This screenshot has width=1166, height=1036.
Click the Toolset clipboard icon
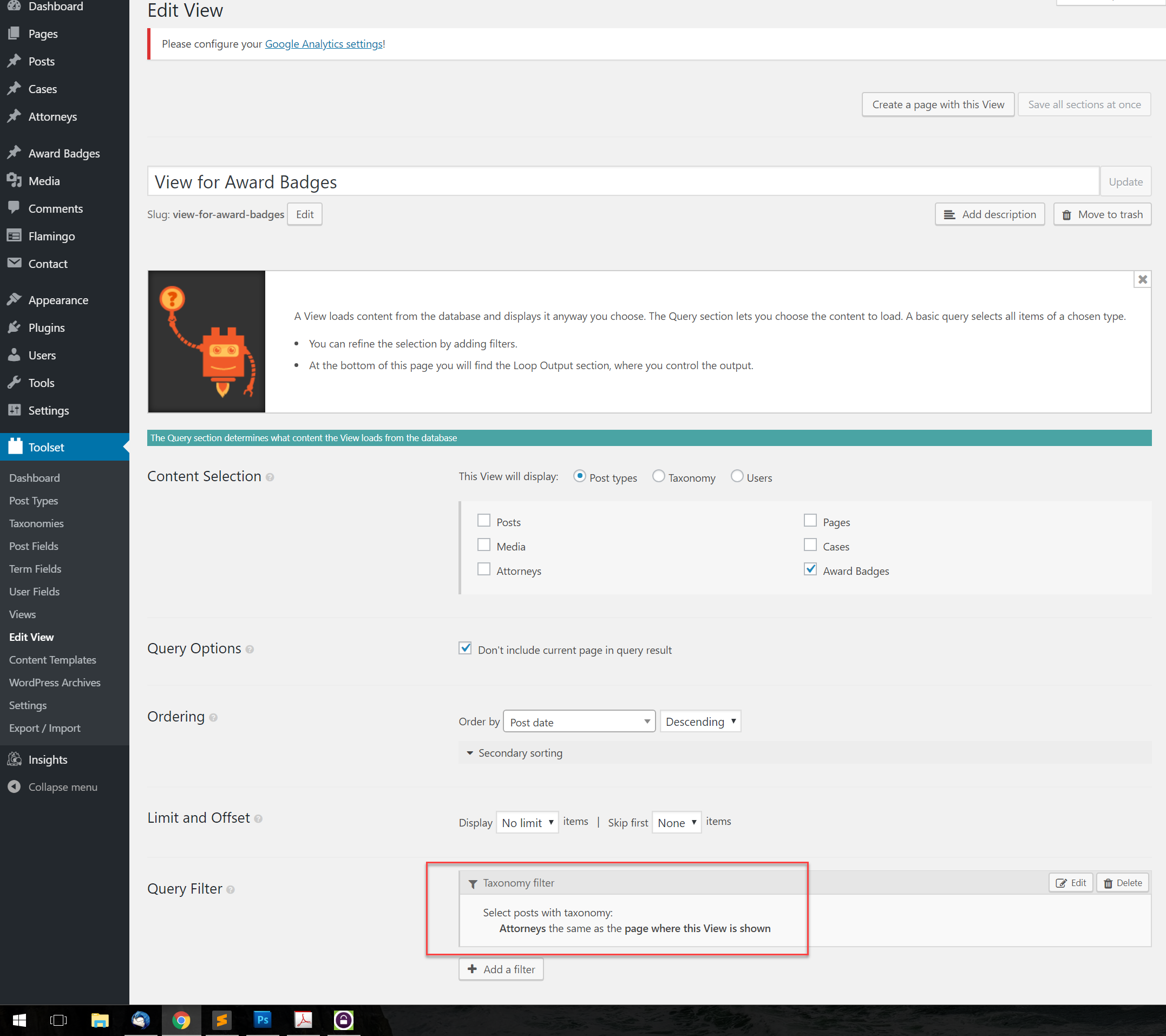tap(15, 446)
